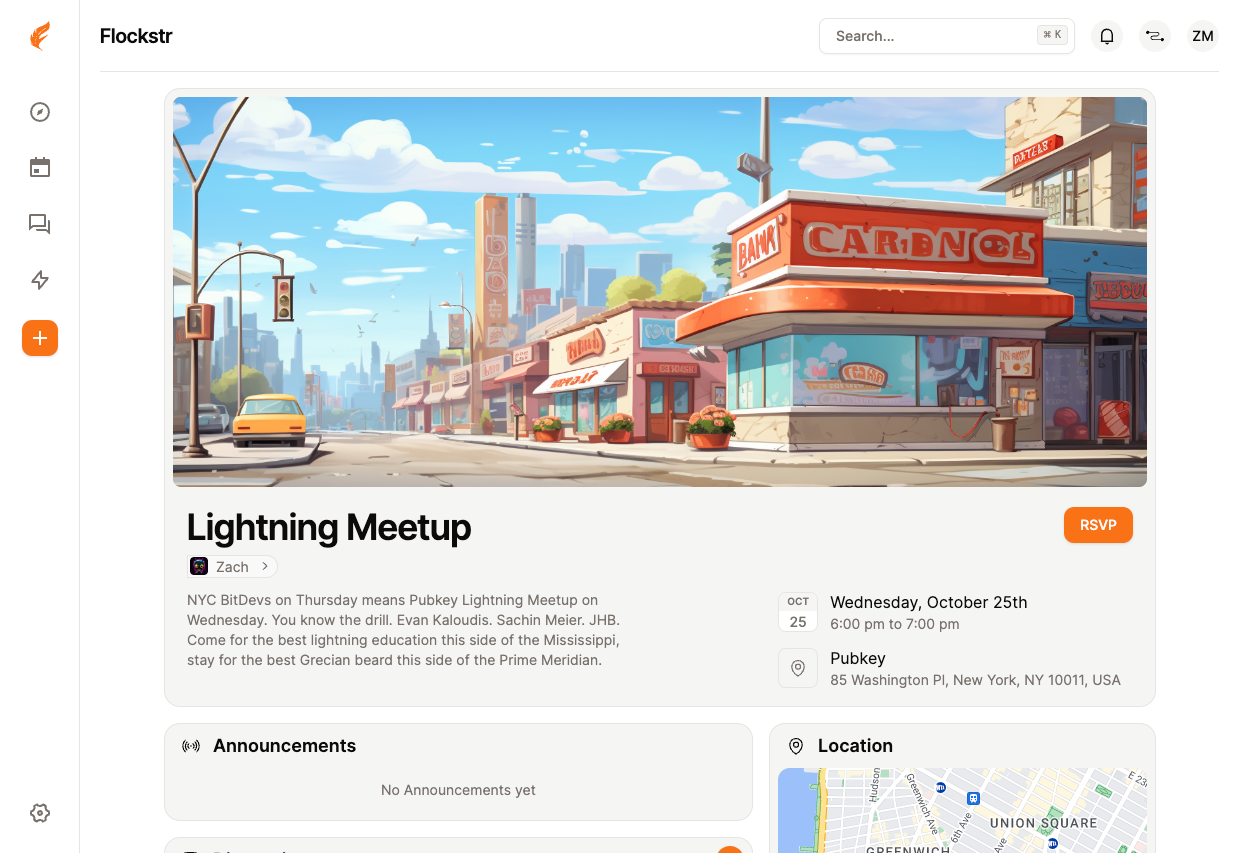The height and width of the screenshot is (853, 1239).
Task: Open notifications with the bell icon
Action: tap(1107, 36)
